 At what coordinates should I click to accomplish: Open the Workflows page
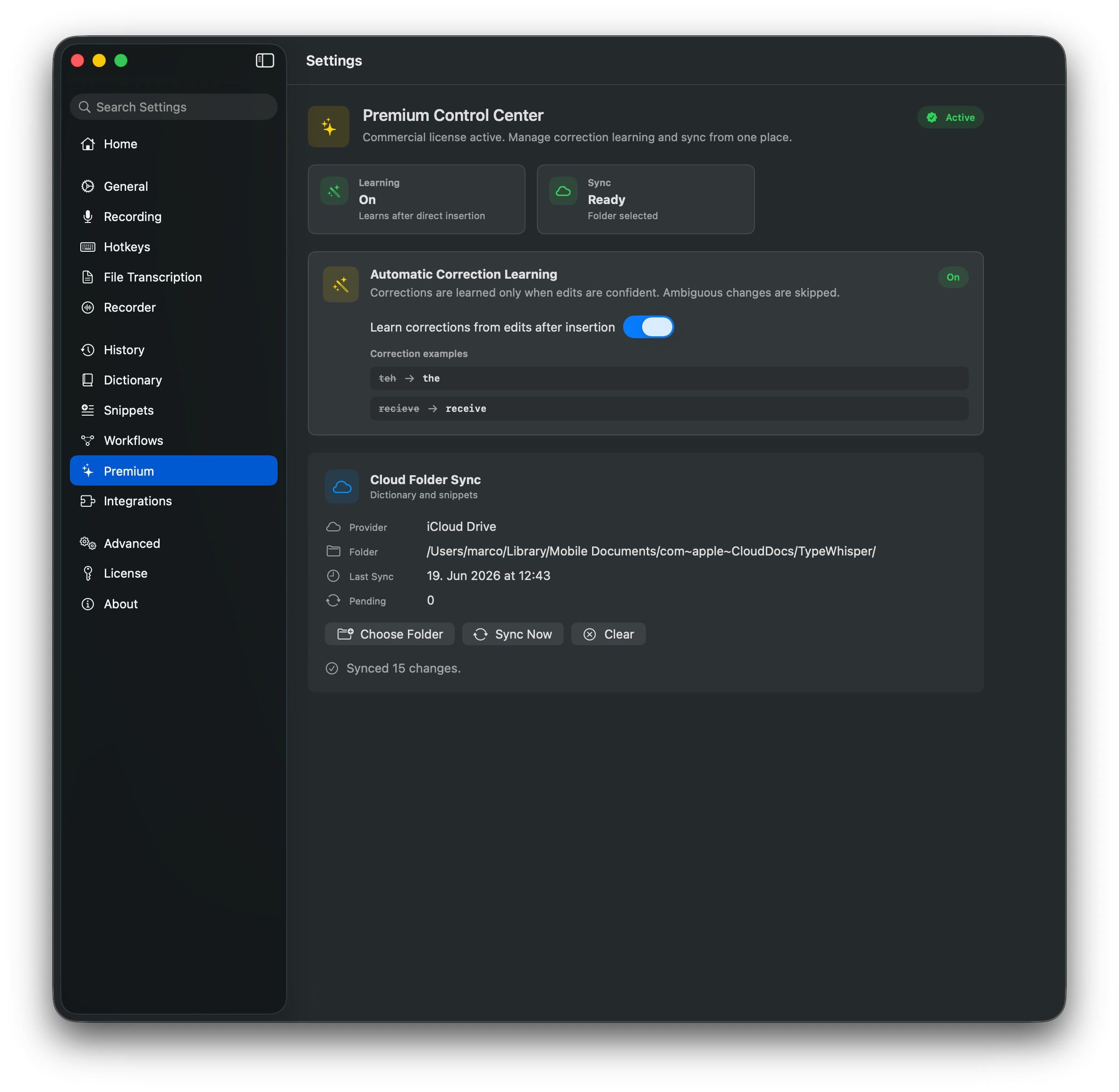click(x=174, y=441)
